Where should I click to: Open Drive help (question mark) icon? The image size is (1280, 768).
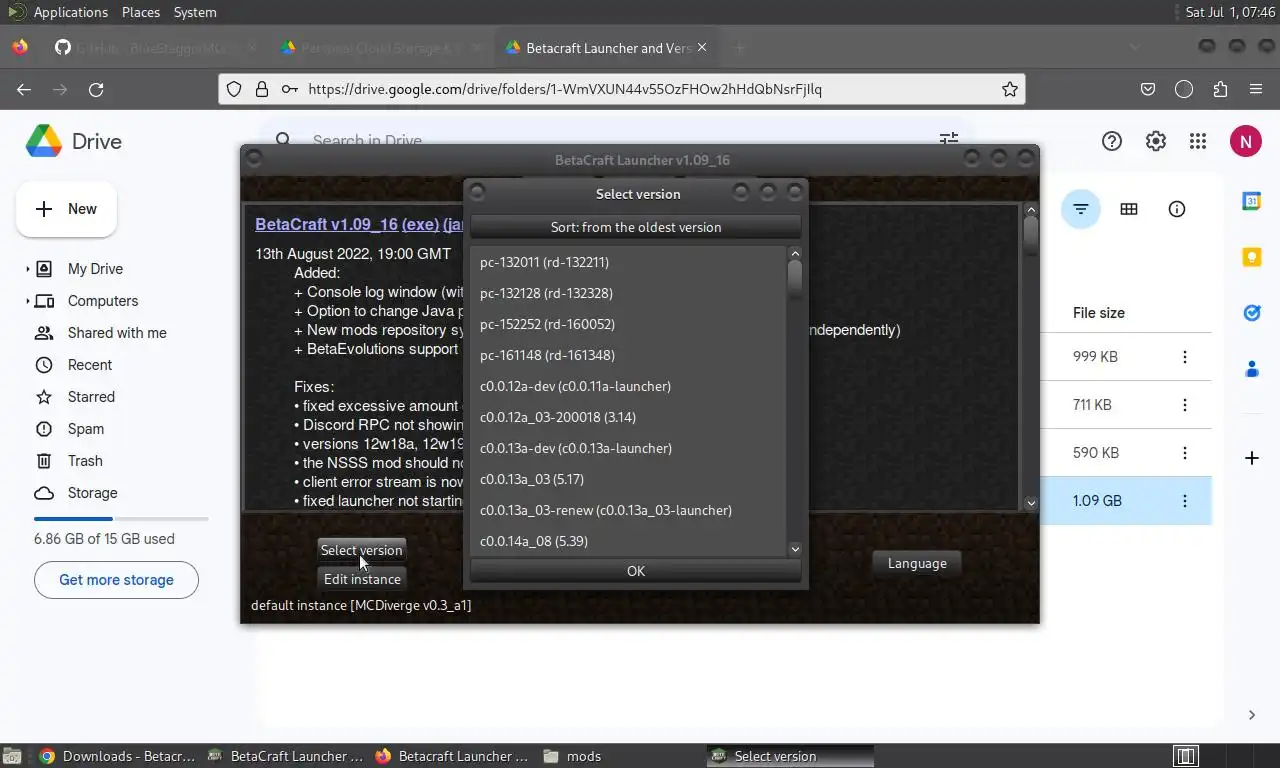[x=1112, y=141]
